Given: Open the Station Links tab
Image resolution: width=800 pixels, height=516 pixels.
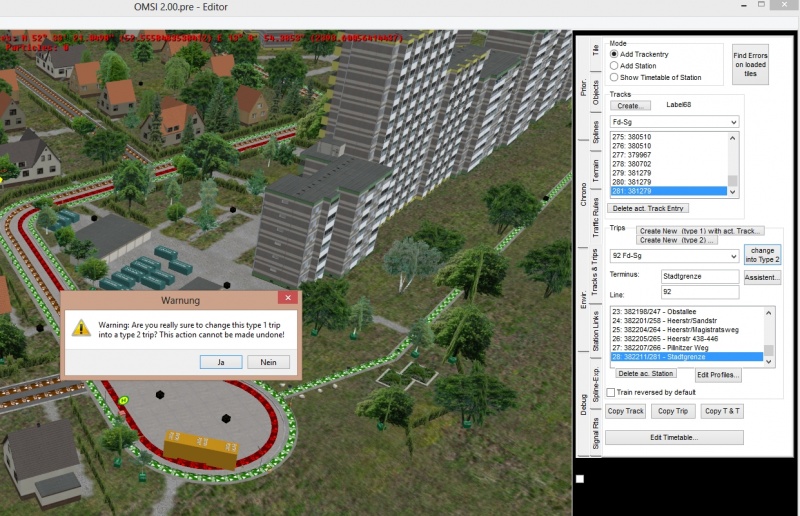Looking at the screenshot, I should [x=597, y=328].
